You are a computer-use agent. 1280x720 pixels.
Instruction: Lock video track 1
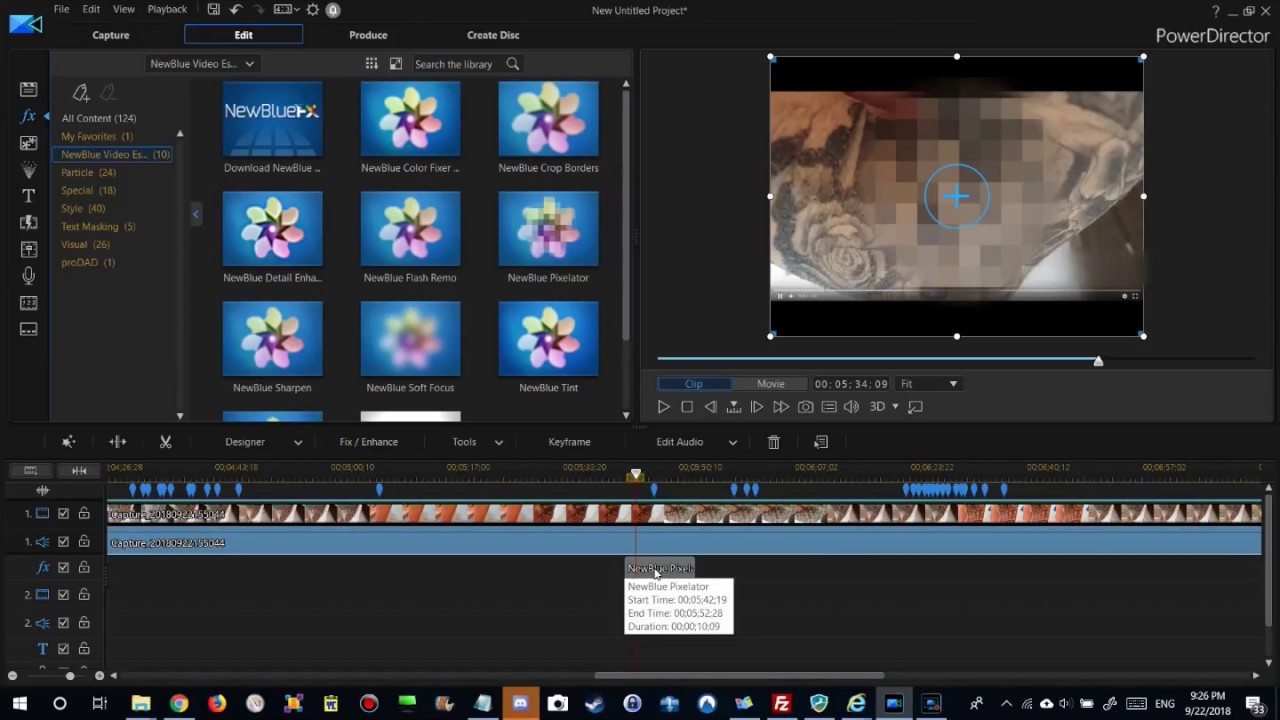pyautogui.click(x=84, y=514)
